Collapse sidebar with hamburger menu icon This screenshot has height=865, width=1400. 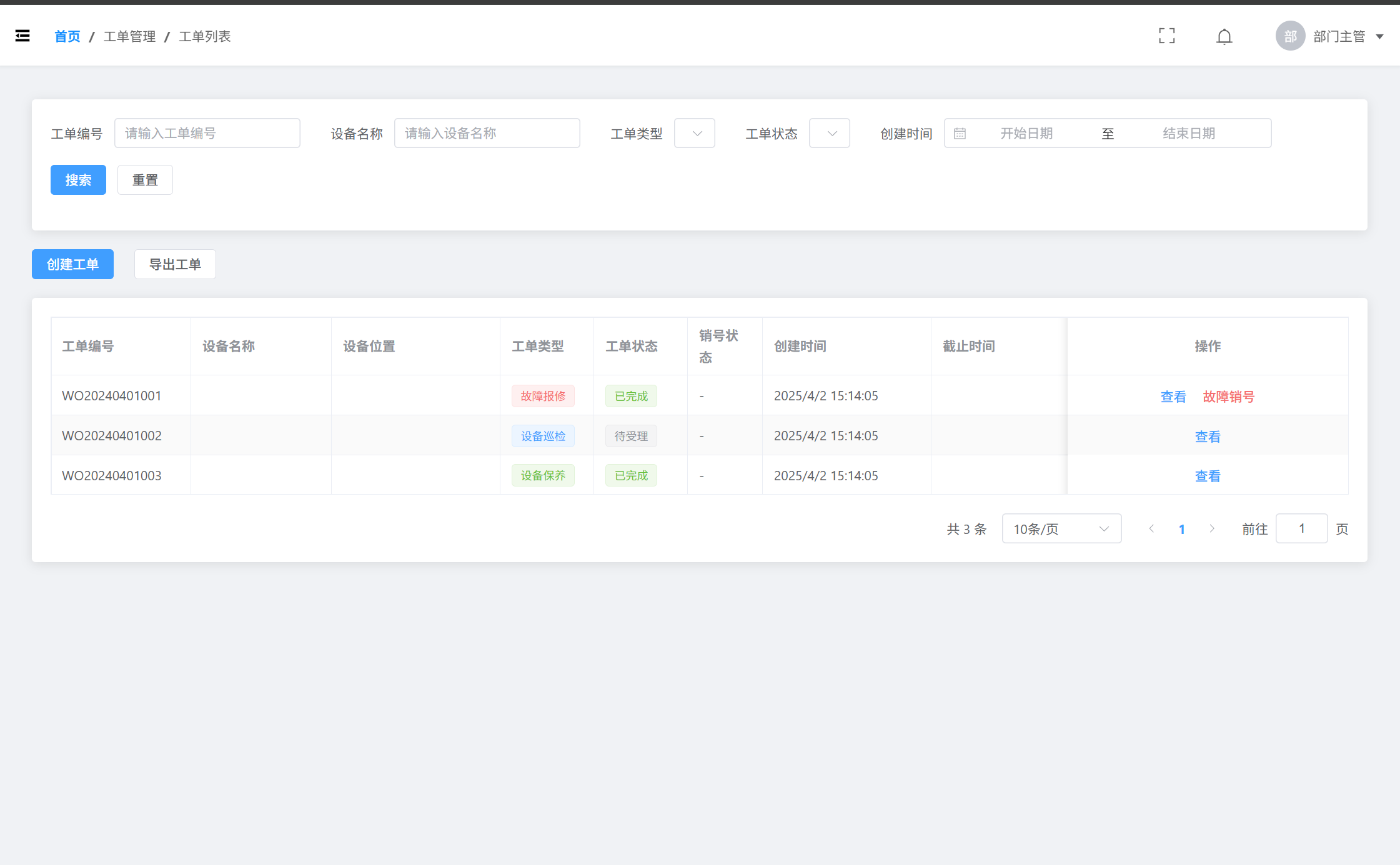(22, 36)
